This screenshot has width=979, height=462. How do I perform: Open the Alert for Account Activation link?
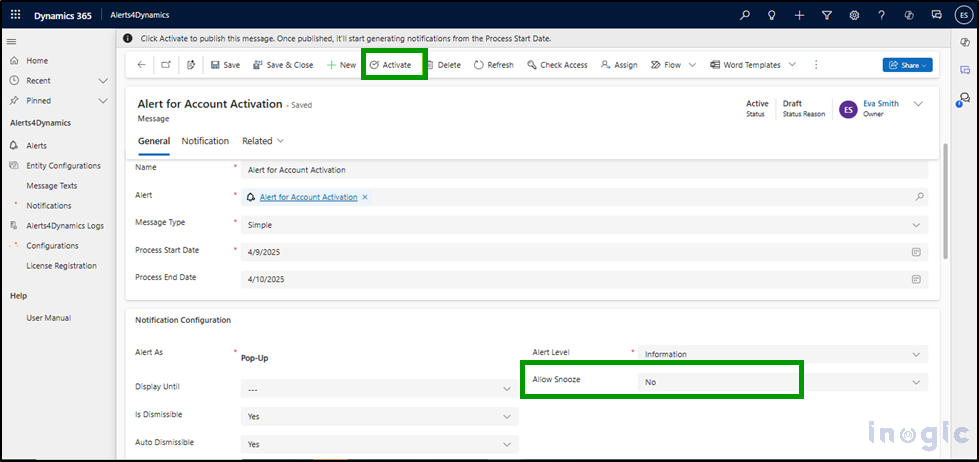(308, 197)
